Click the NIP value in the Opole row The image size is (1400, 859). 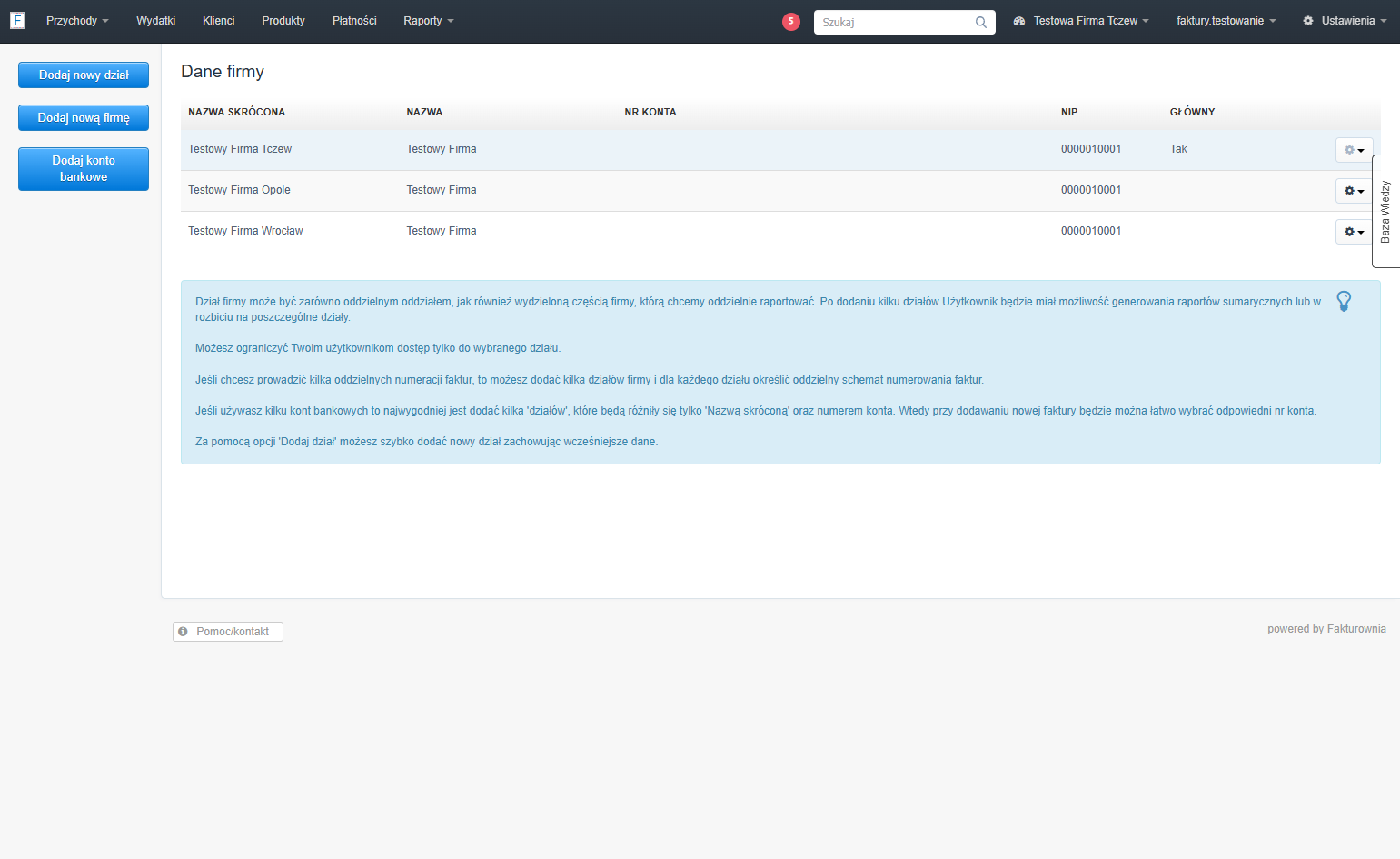1091,190
